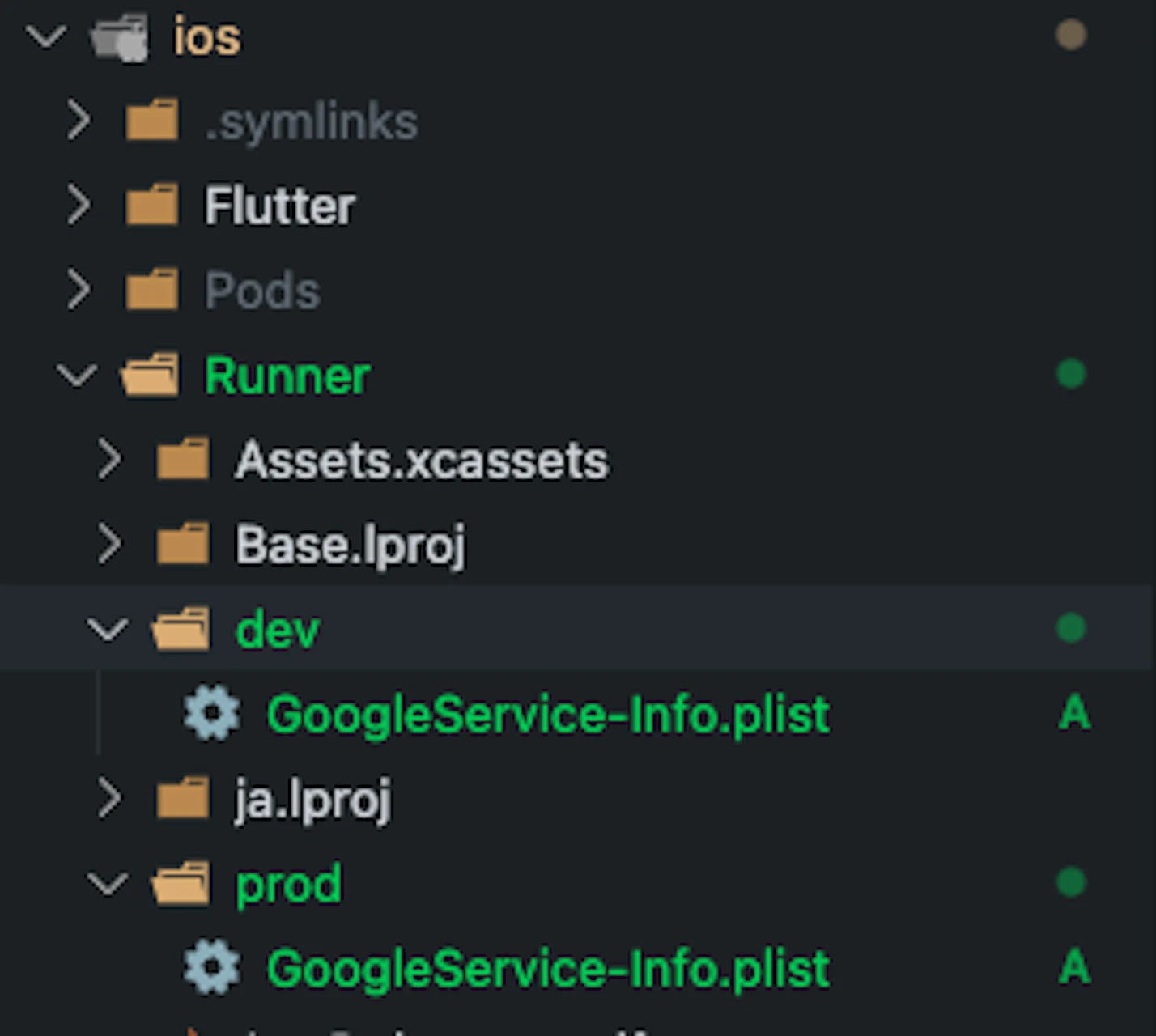Screen dimensions: 1156x1036
Task: Click the A badge on prod plist row
Action: pyautogui.click(x=1074, y=967)
